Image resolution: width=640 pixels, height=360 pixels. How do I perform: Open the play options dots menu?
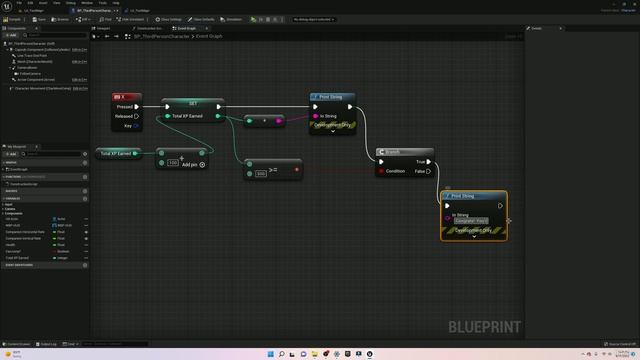(282, 19)
